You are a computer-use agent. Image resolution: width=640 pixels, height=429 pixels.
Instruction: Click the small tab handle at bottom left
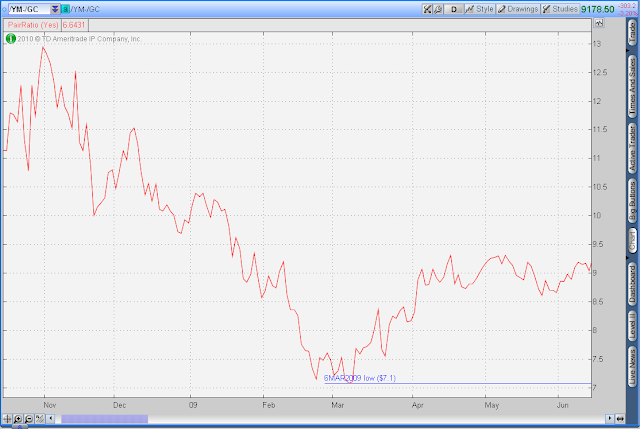(x=20, y=427)
